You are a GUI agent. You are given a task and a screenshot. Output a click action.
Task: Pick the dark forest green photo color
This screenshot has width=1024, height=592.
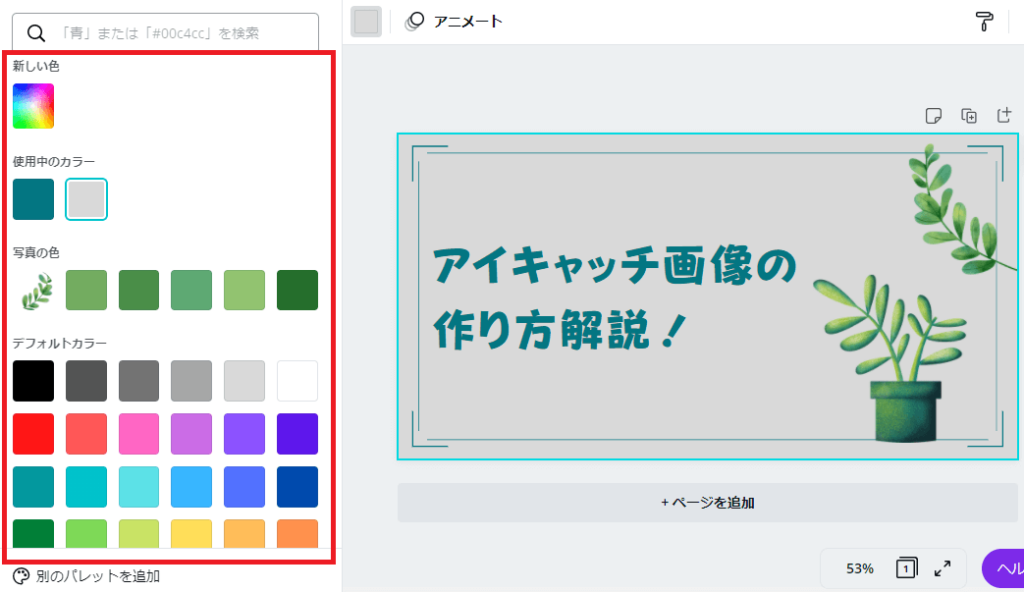(x=297, y=290)
